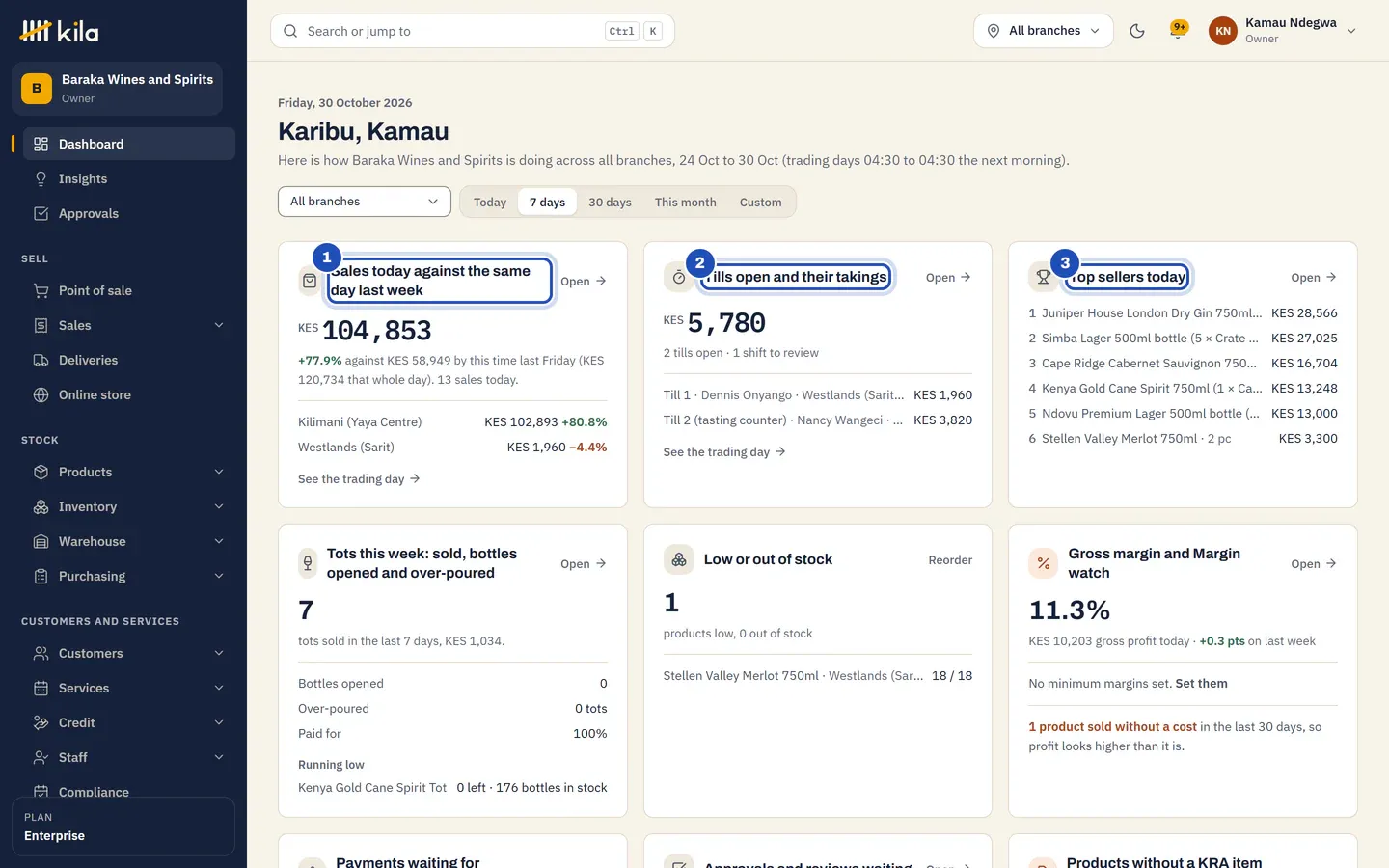Screen dimensions: 1389x868
Task: Click the Online store globe icon
Action: click(41, 394)
